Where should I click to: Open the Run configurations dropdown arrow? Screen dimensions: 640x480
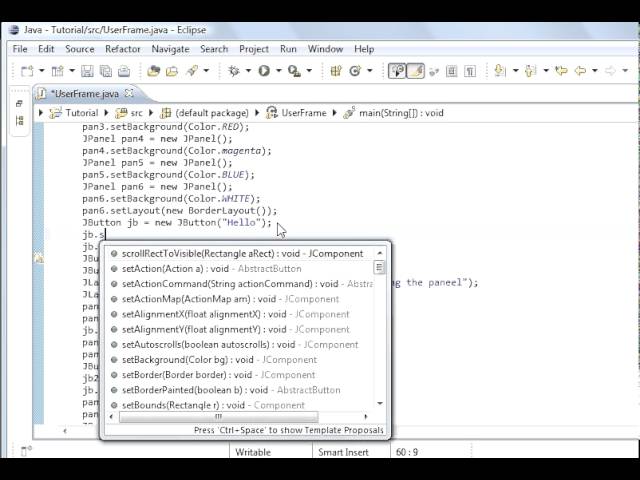[279, 71]
